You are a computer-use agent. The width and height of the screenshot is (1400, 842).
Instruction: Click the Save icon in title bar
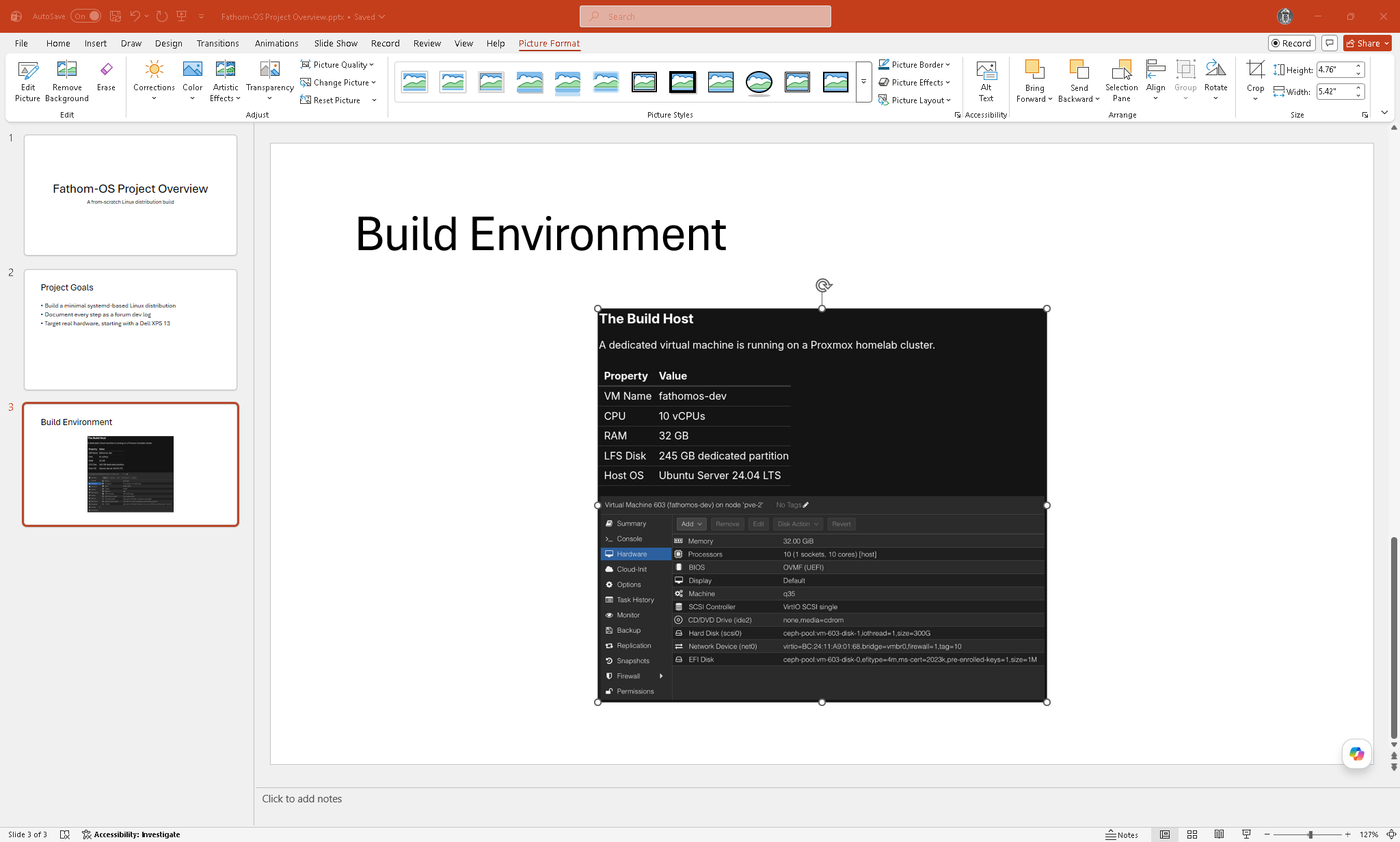coord(116,16)
